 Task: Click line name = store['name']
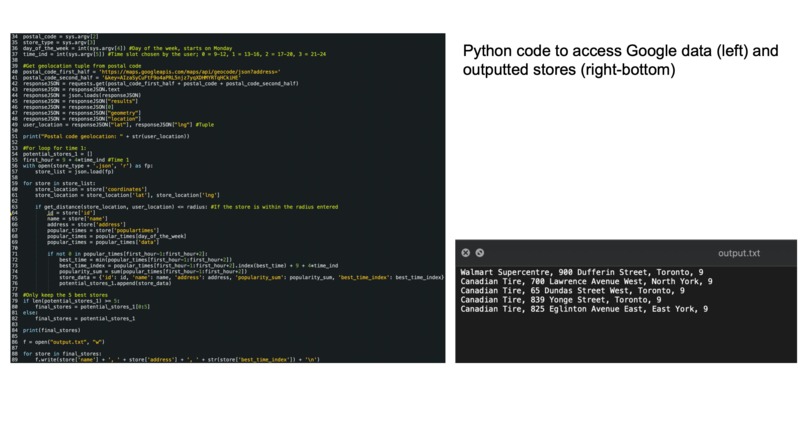click(77, 219)
